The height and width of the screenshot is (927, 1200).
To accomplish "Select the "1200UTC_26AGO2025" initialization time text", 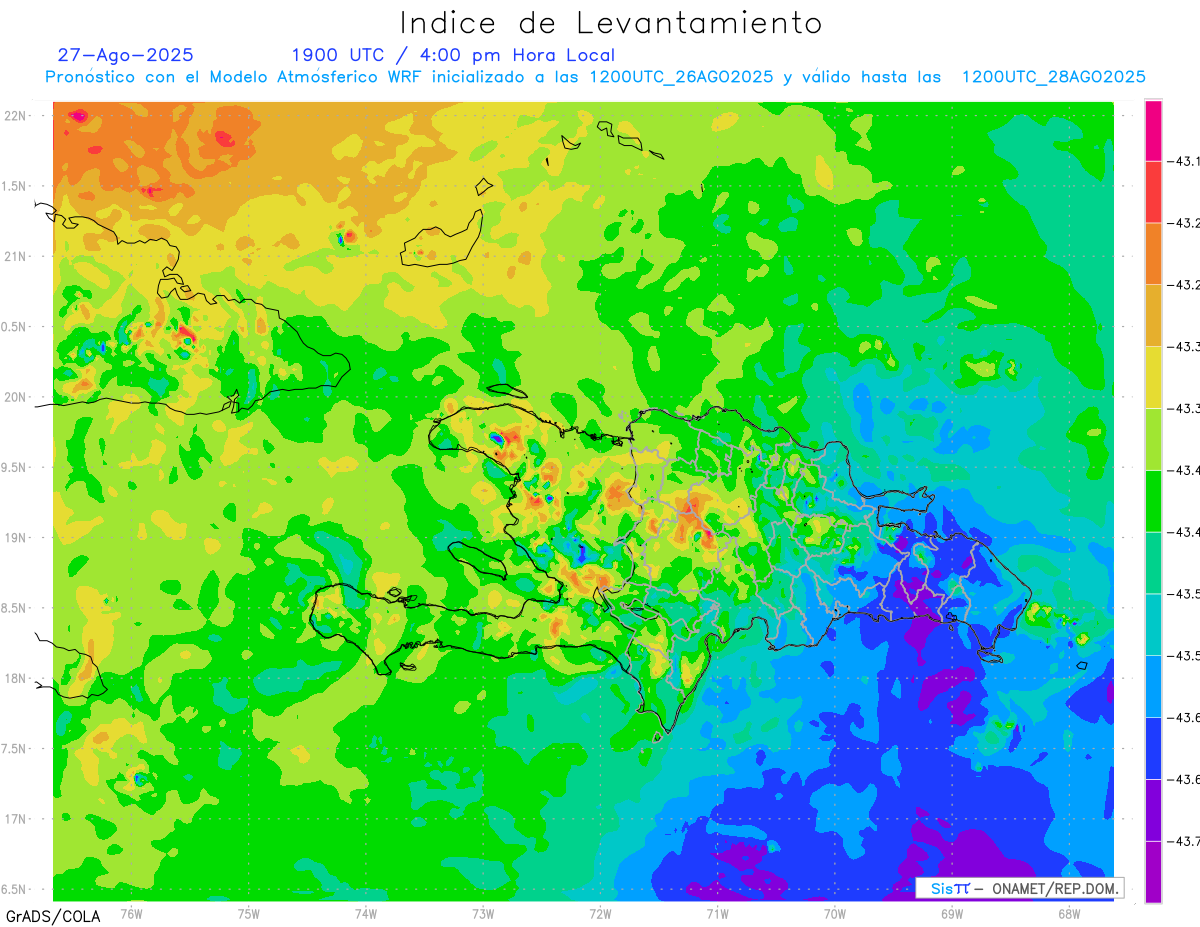I will coord(681,77).
